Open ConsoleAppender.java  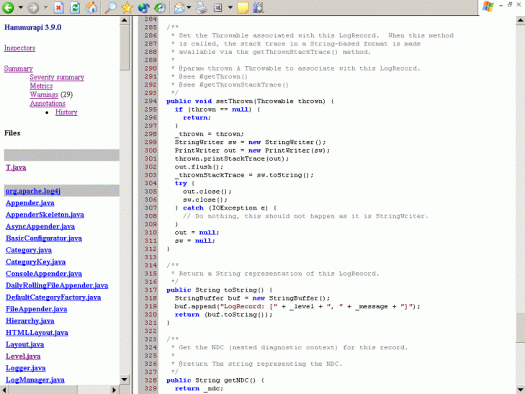click(x=44, y=273)
